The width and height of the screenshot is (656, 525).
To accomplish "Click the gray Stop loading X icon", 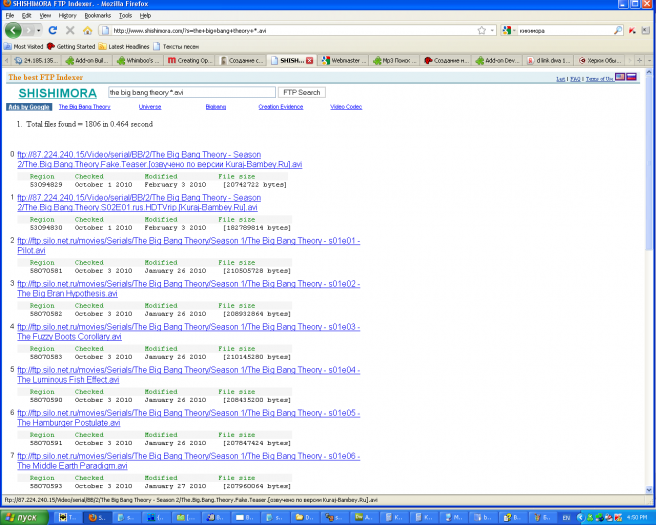I will coord(70,31).
